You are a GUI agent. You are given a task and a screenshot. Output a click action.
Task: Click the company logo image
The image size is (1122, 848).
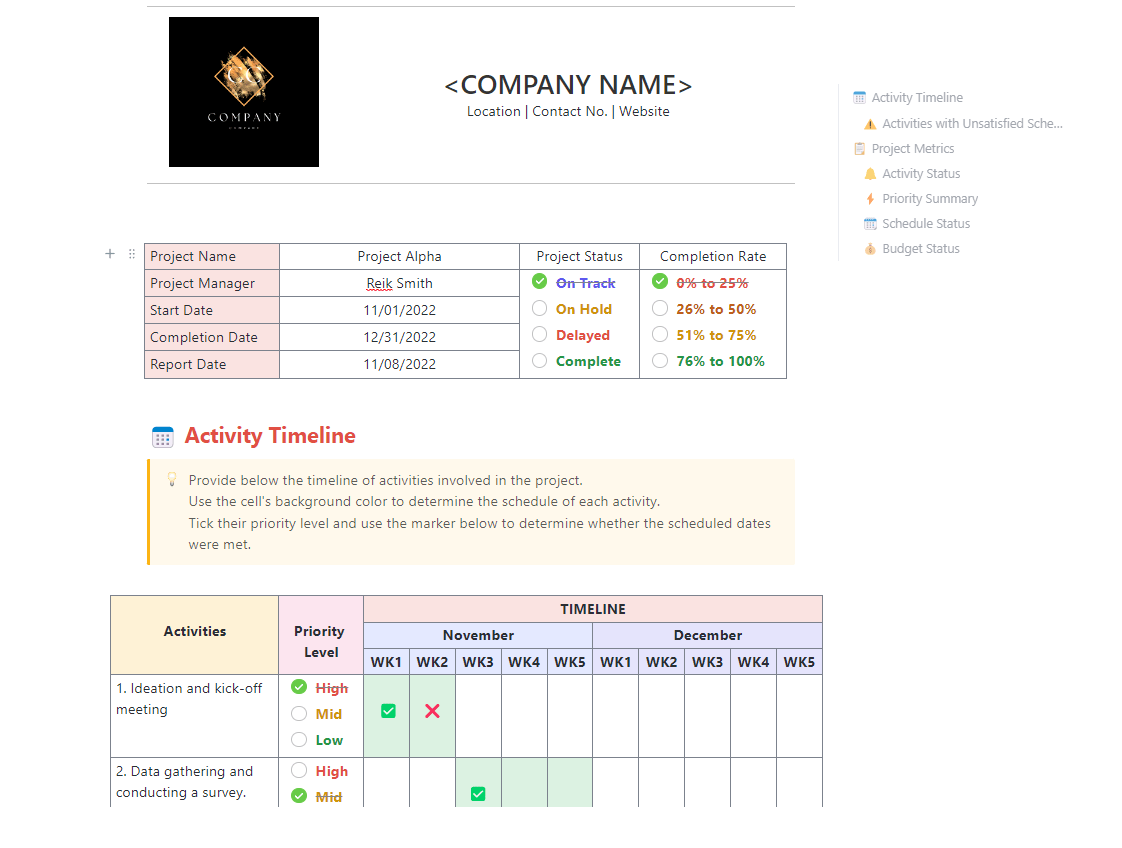[x=244, y=92]
